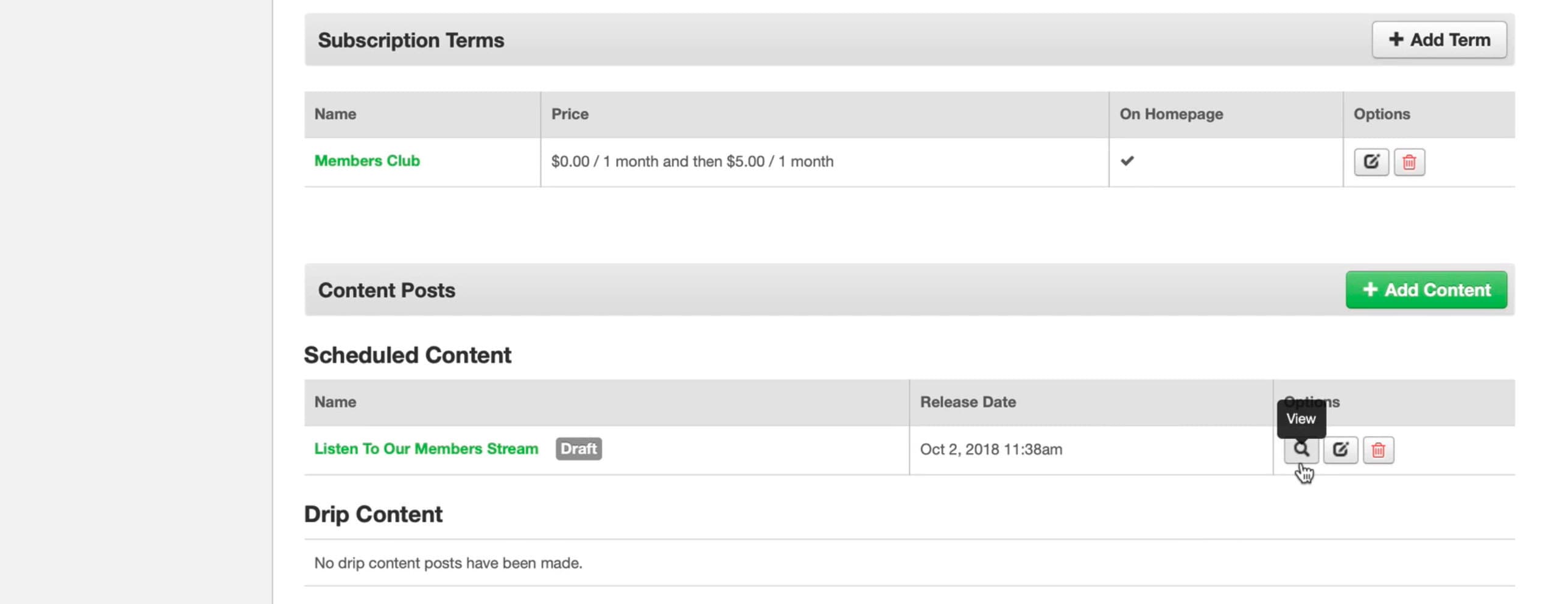
Task: Delete the Members Club subscription term
Action: pyautogui.click(x=1409, y=162)
